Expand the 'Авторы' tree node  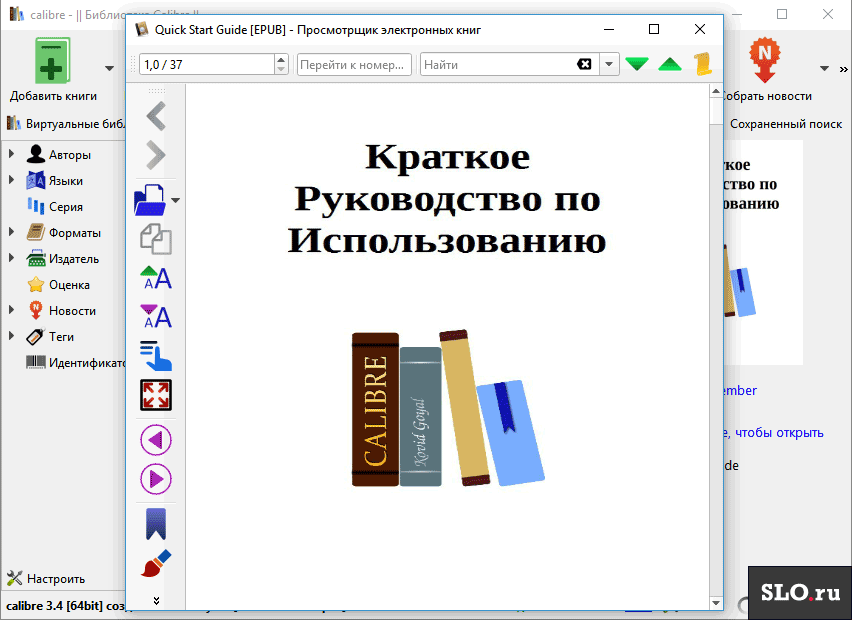pos(11,154)
